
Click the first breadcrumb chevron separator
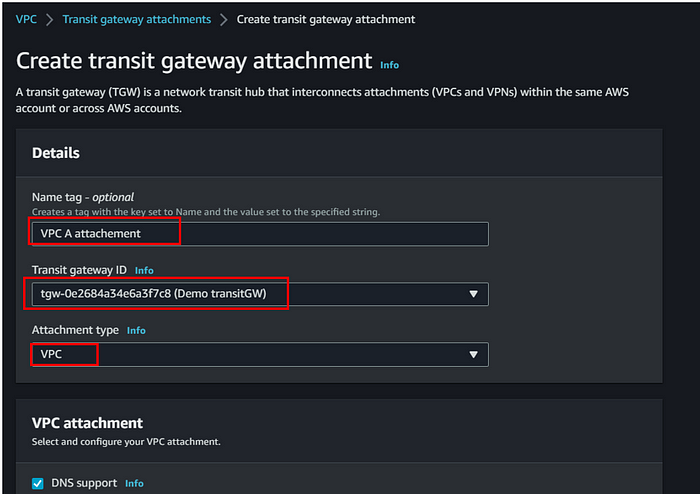click(x=50, y=20)
